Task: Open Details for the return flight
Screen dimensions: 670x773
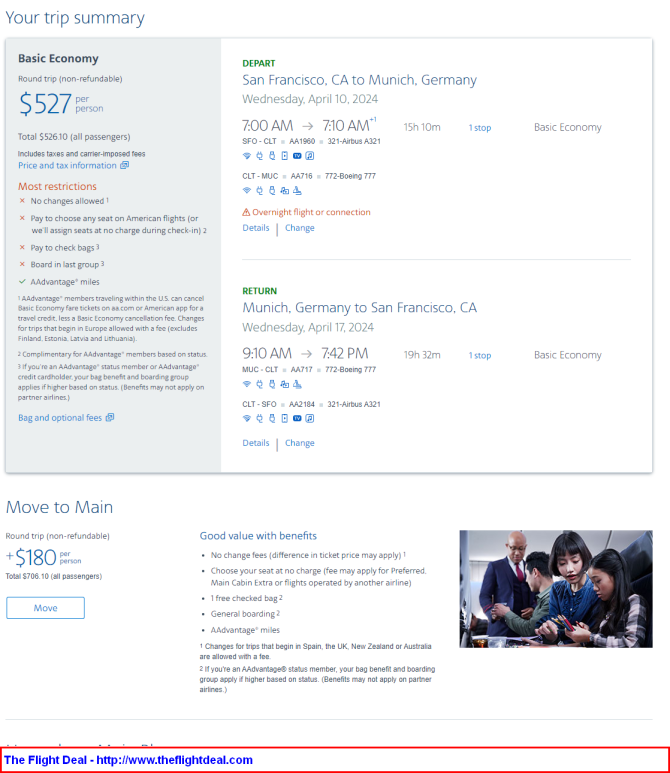Action: coord(256,443)
